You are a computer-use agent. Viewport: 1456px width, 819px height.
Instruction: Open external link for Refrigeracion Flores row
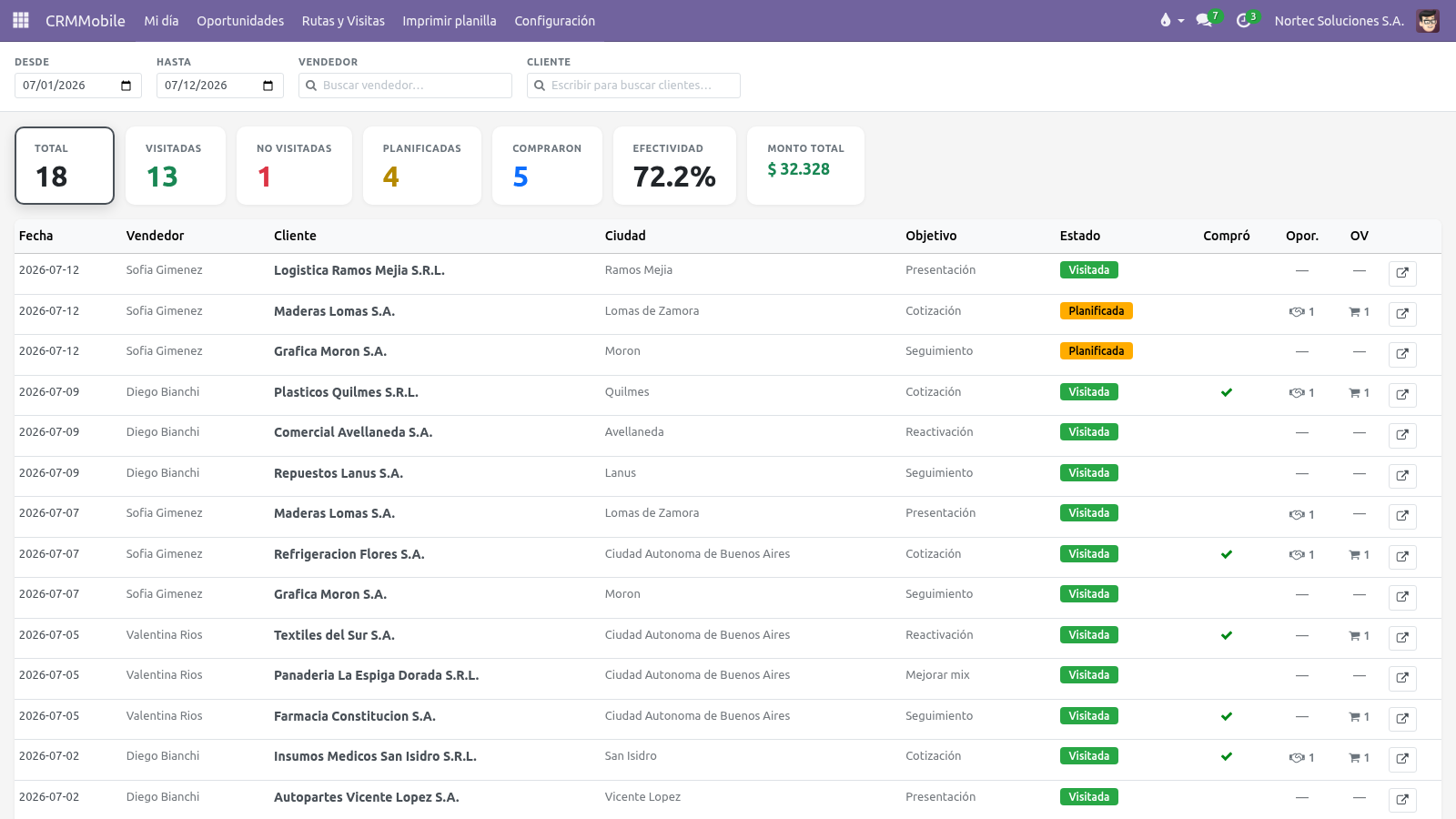1402,557
